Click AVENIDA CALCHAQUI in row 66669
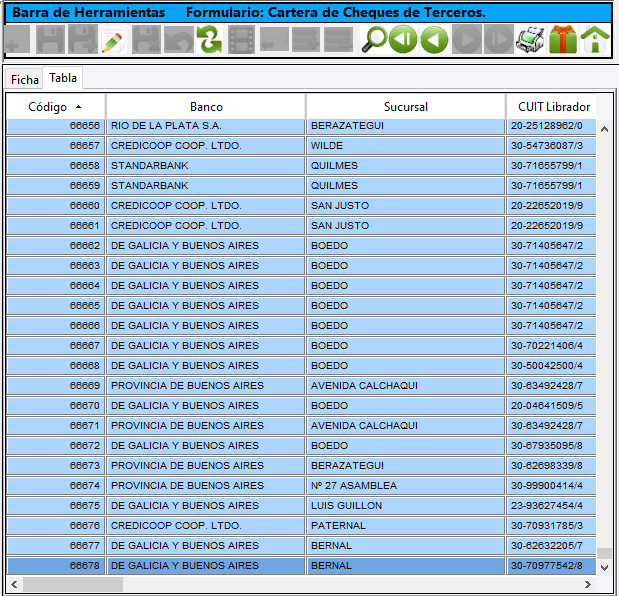Image resolution: width=619 pixels, height=596 pixels. pyautogui.click(x=405, y=386)
